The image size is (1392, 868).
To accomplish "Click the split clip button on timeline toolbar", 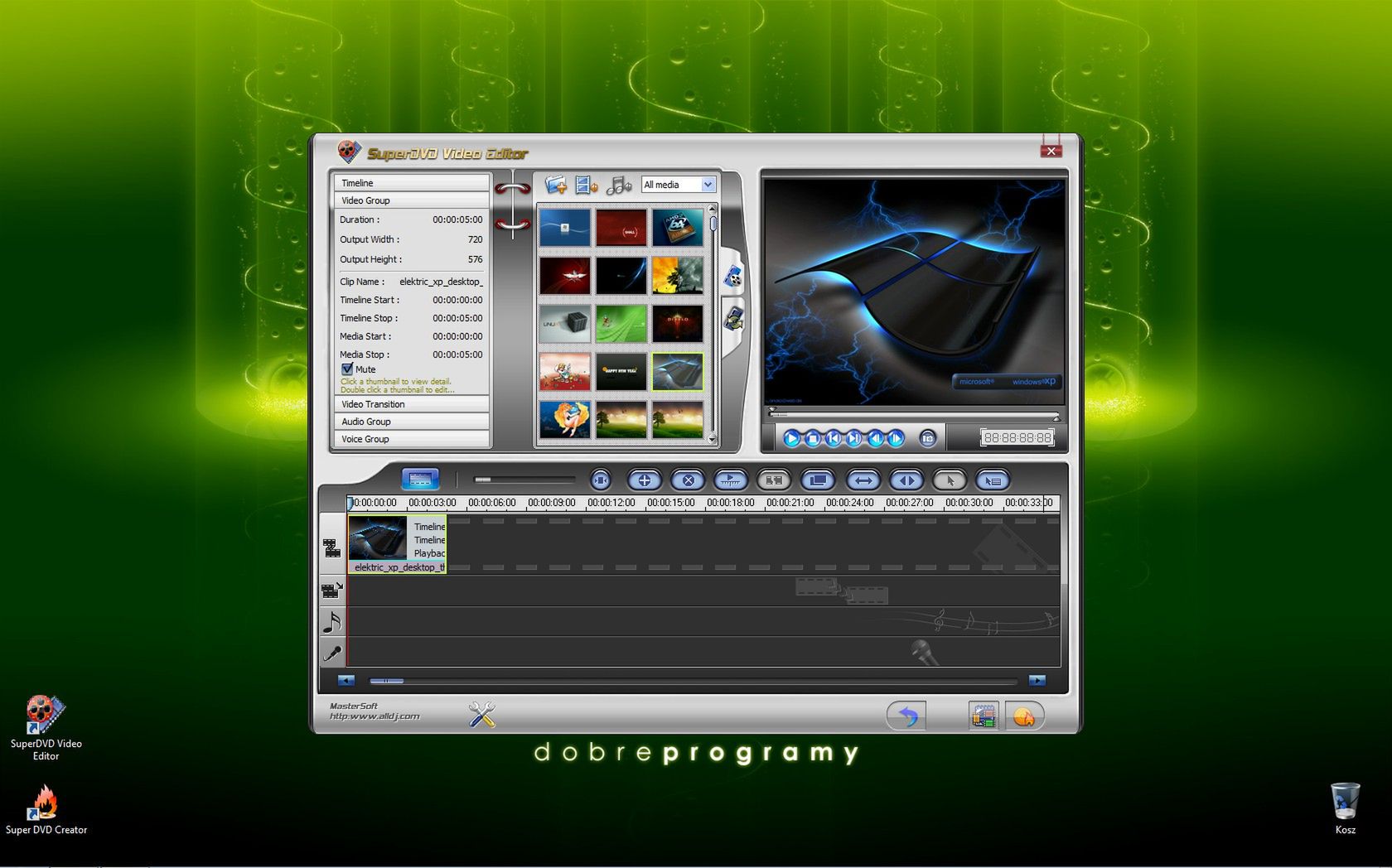I will 774,480.
